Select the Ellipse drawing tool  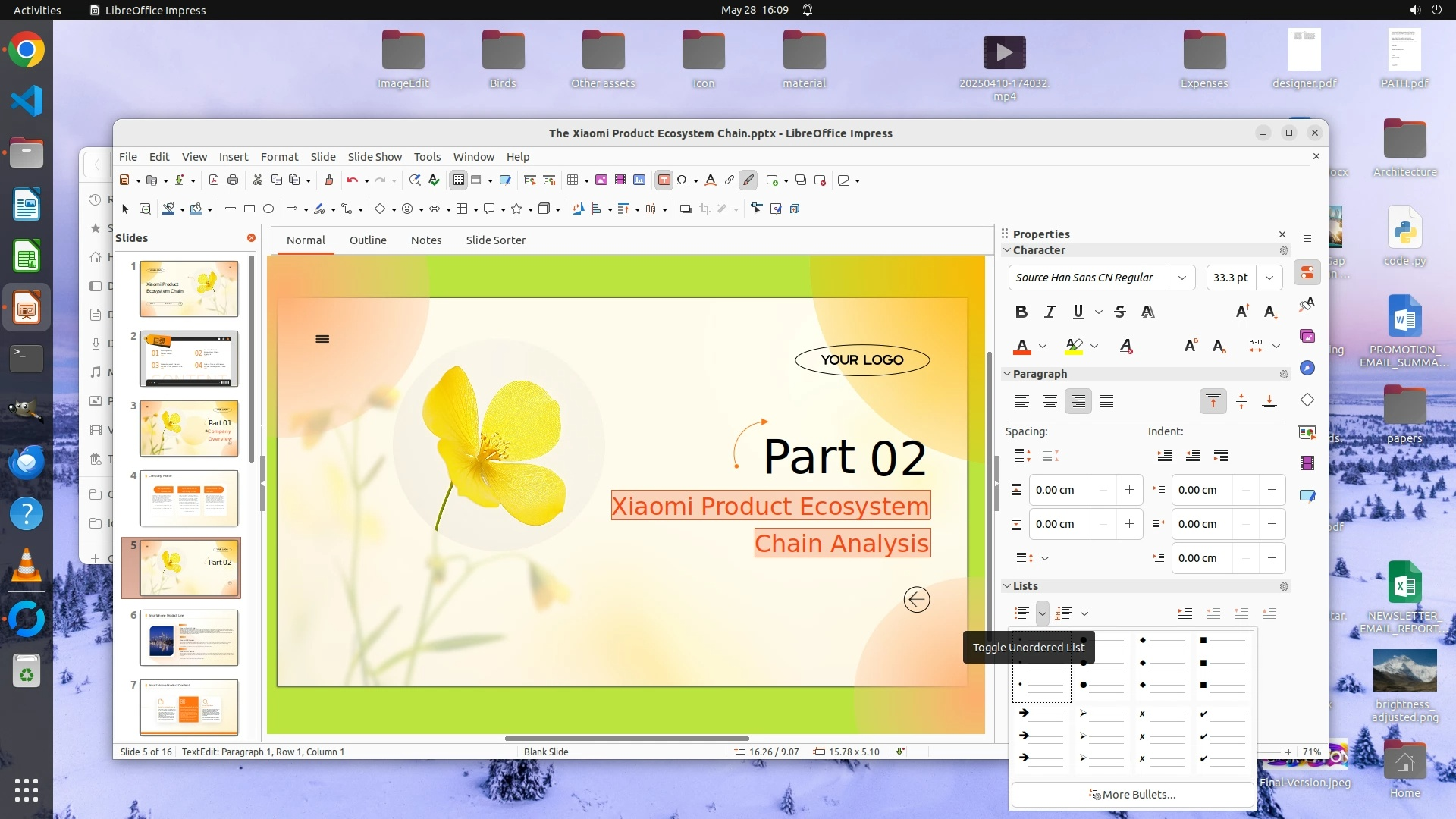268,209
